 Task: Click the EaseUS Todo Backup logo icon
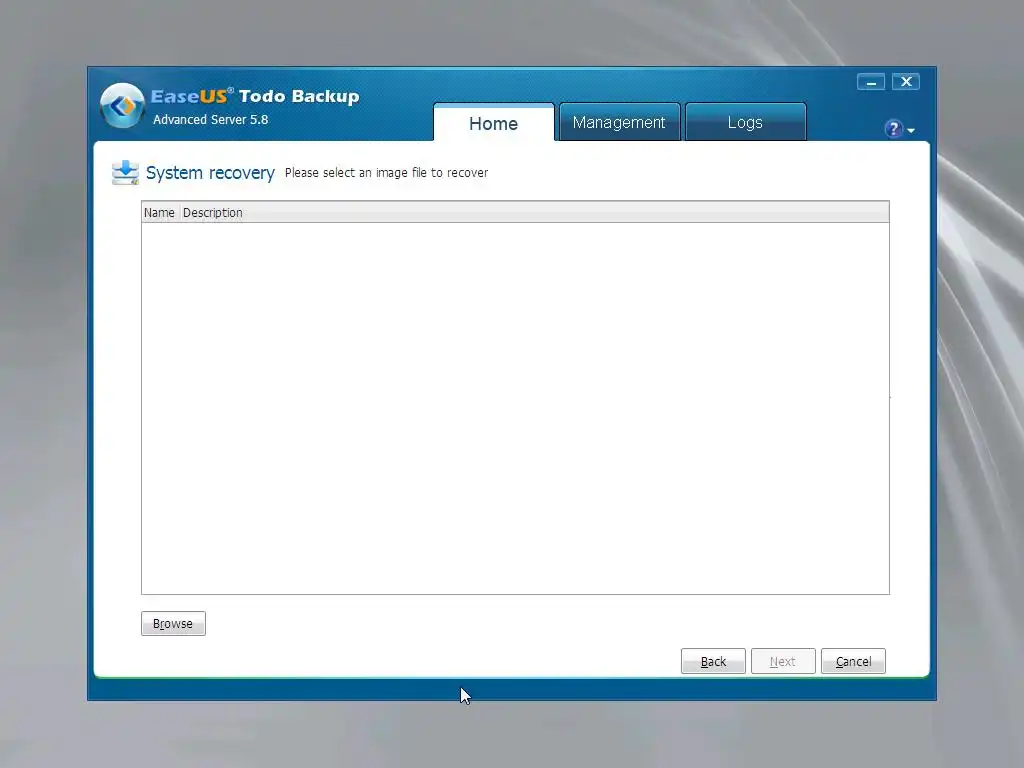tap(122, 105)
